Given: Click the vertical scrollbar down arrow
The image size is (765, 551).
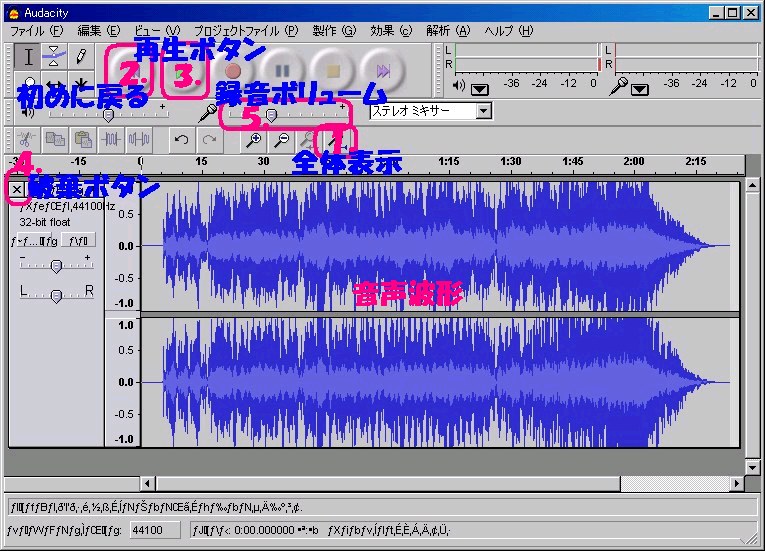Looking at the screenshot, I should tap(752, 468).
